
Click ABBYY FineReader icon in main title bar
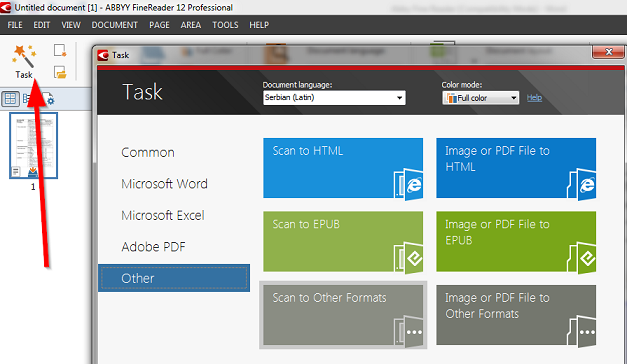click(x=6, y=7)
